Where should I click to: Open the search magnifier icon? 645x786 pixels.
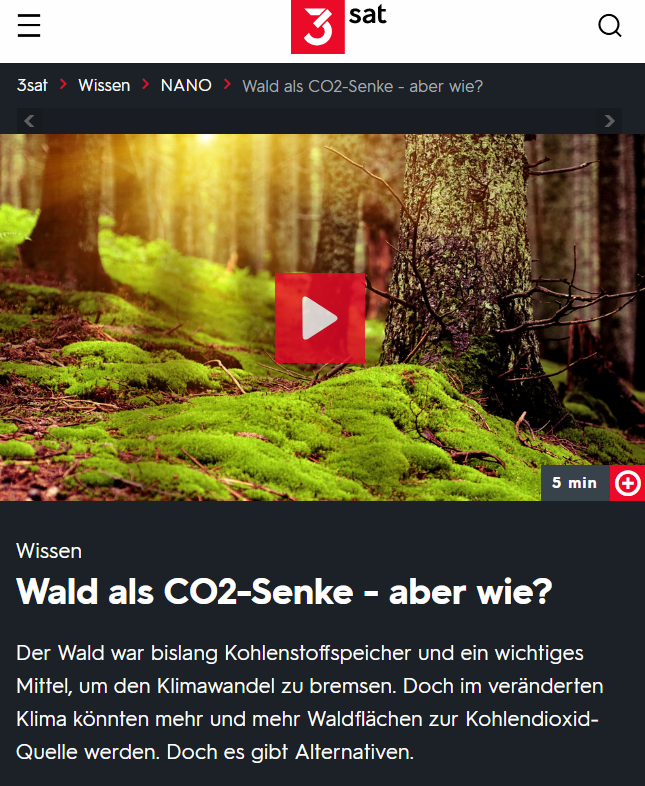coord(609,26)
